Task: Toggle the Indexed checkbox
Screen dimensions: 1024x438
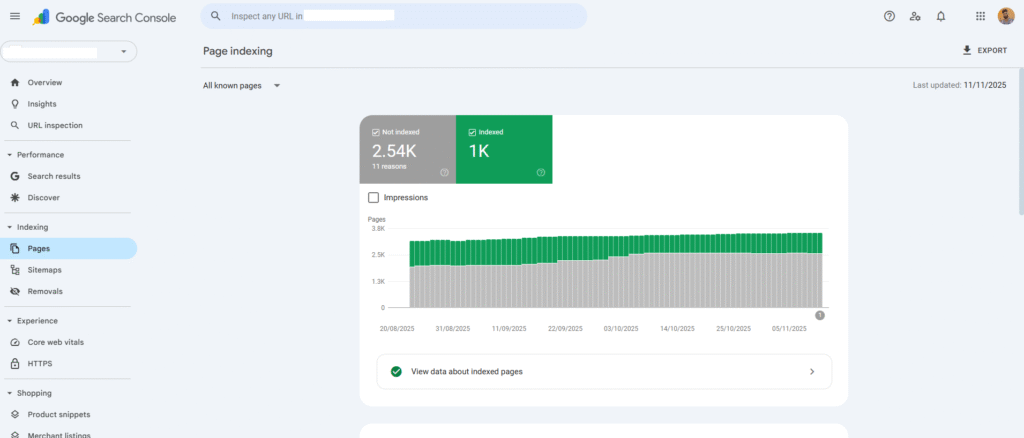Action: pyautogui.click(x=472, y=132)
